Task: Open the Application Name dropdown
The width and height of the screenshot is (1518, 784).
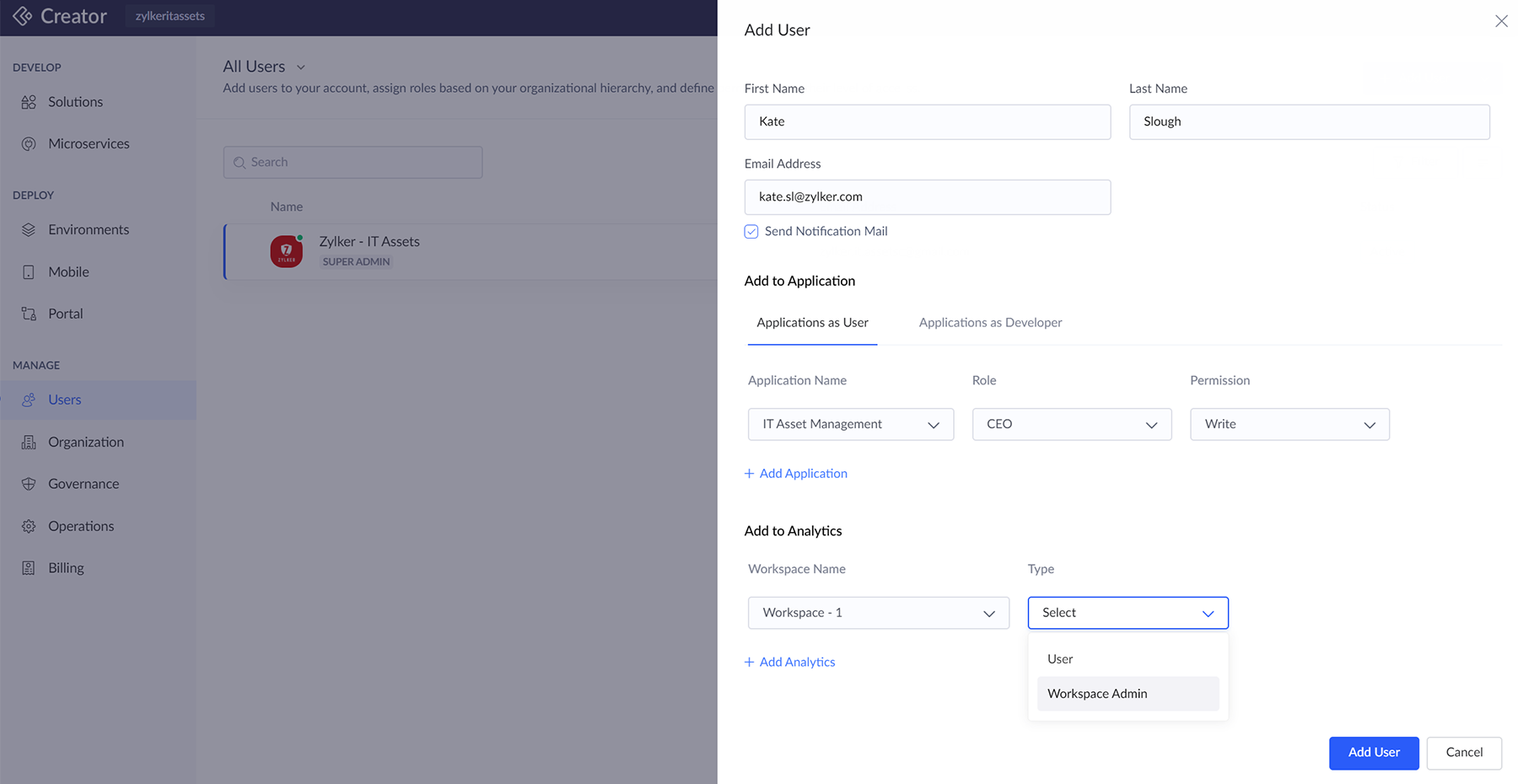Action: coord(851,424)
